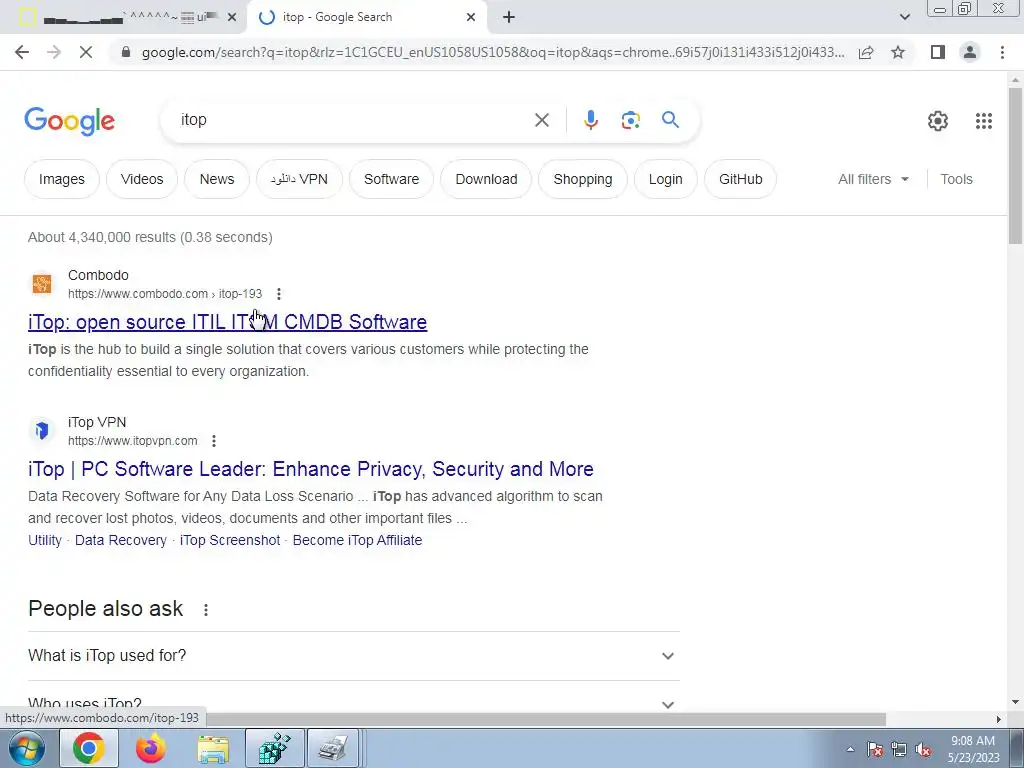This screenshot has height=768, width=1024.
Task: Open Google search settings gear
Action: (938, 121)
